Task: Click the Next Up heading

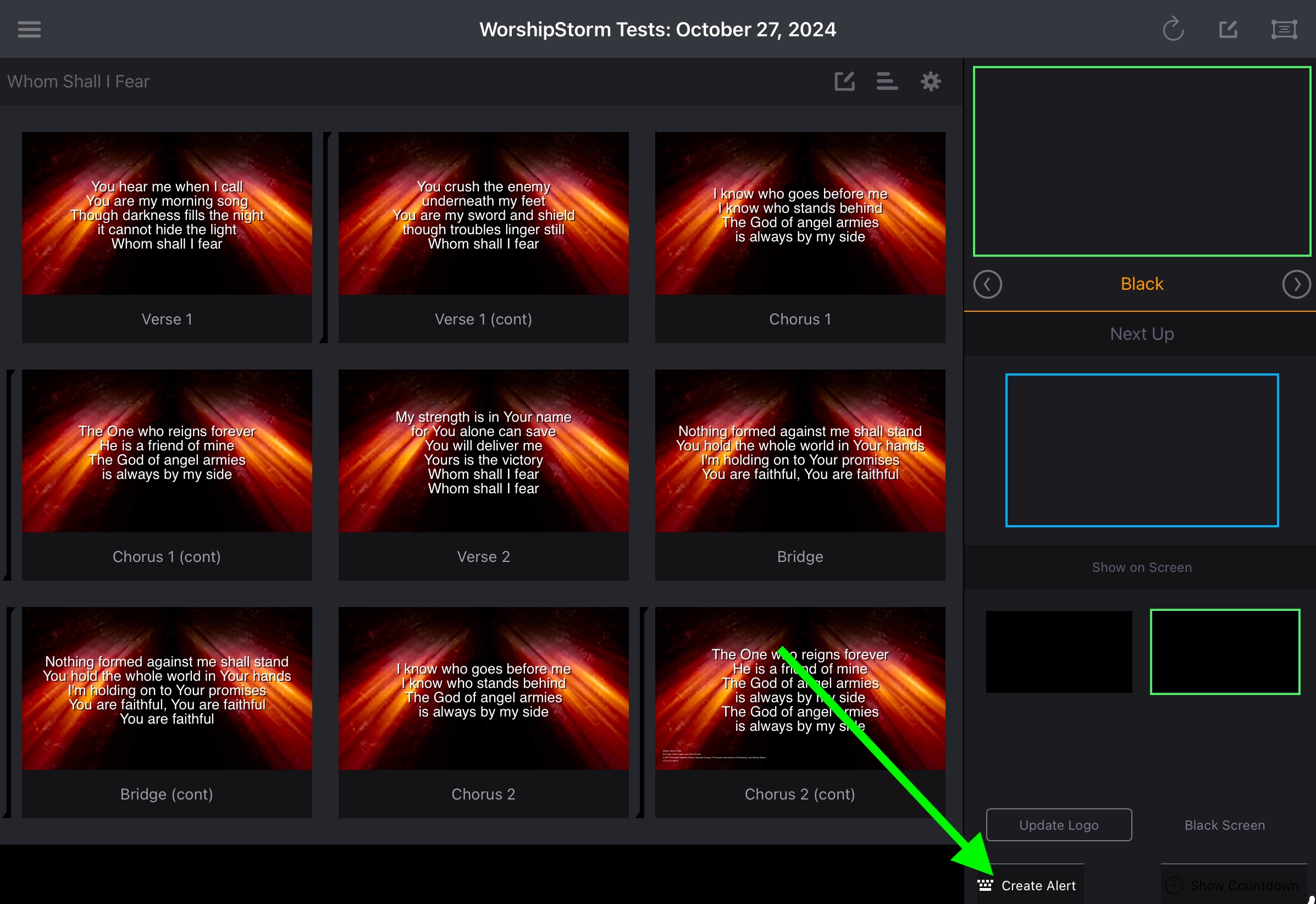Action: pos(1142,334)
